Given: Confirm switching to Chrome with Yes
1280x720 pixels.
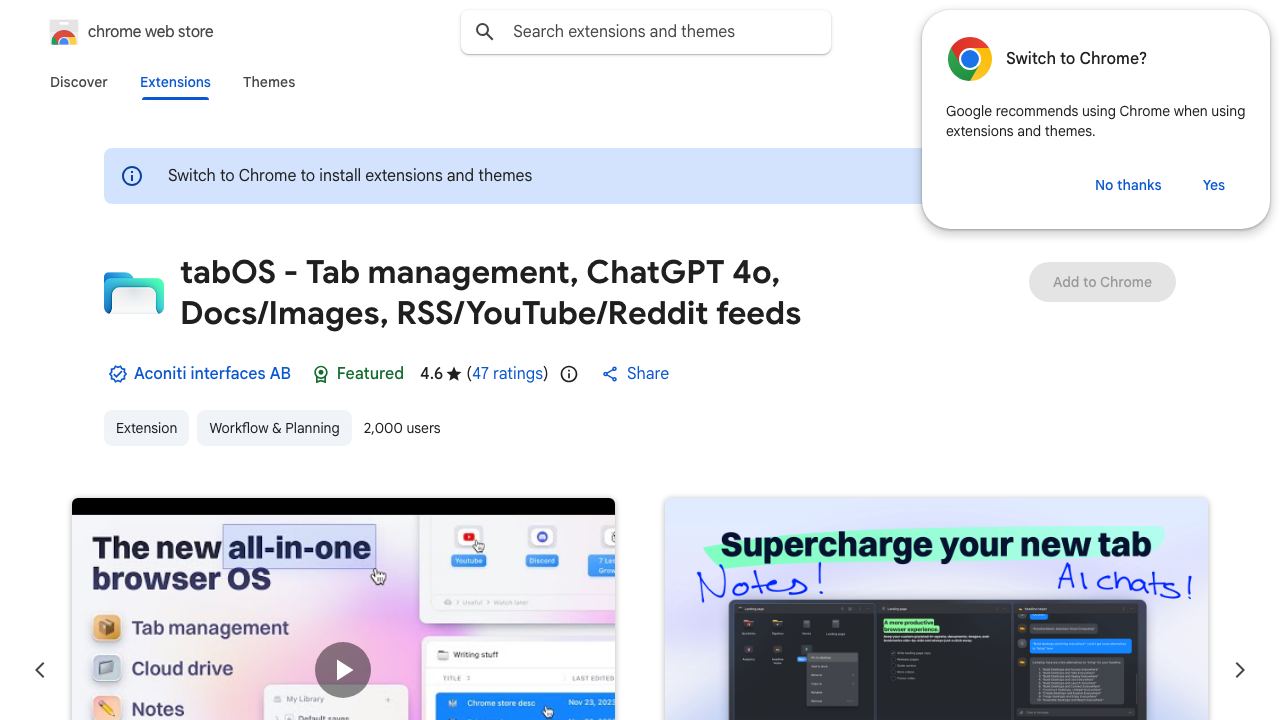Looking at the screenshot, I should click(x=1214, y=185).
